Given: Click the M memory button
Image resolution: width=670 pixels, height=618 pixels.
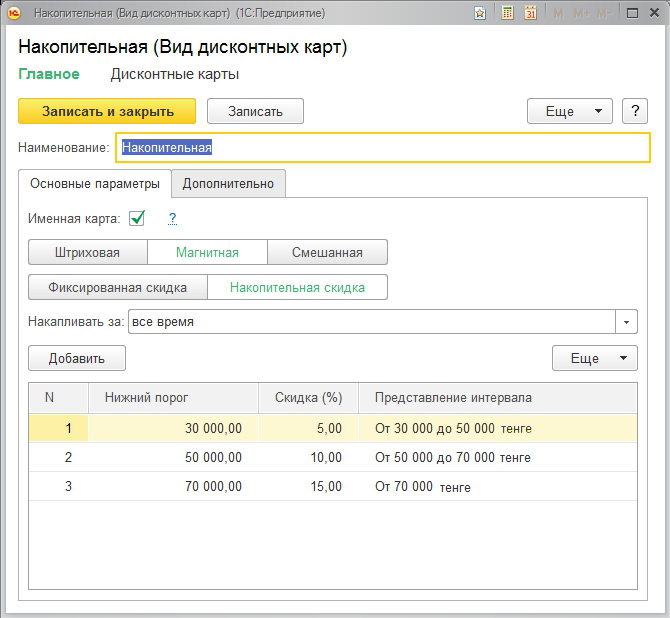Looking at the screenshot, I should click(x=558, y=14).
